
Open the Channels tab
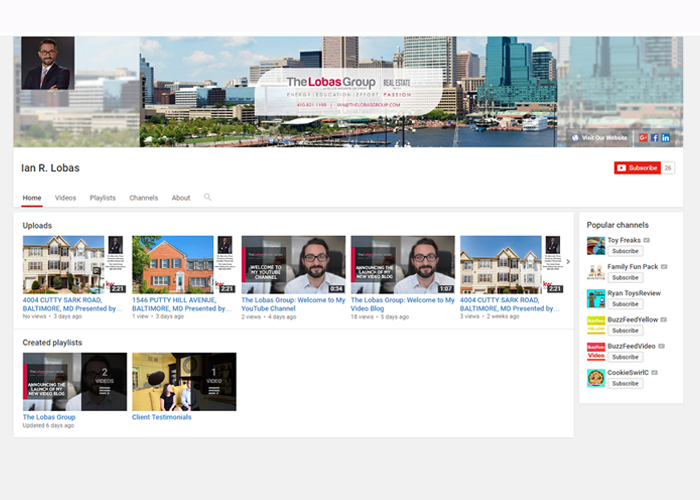pos(143,198)
